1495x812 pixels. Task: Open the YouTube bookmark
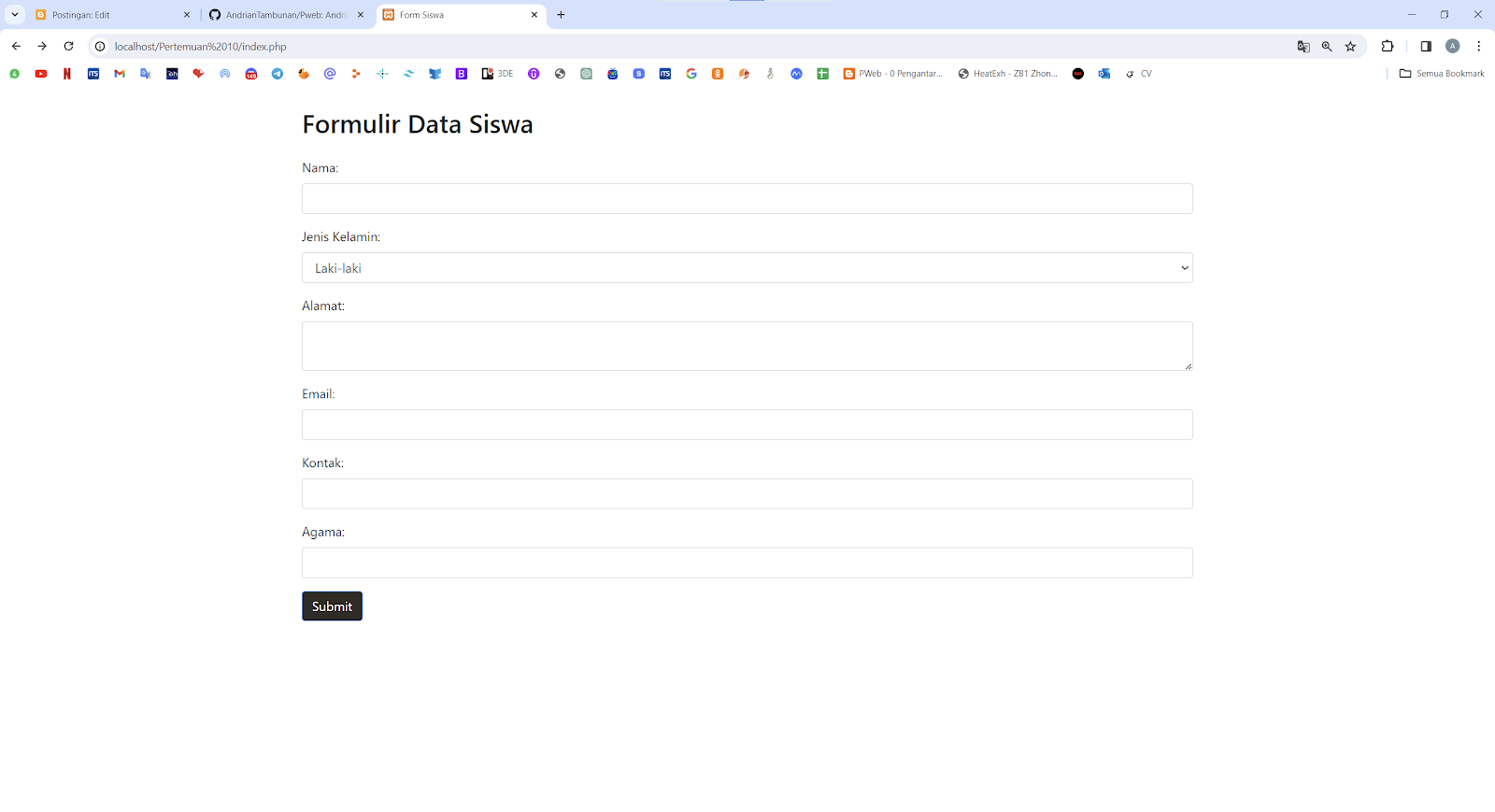point(41,74)
